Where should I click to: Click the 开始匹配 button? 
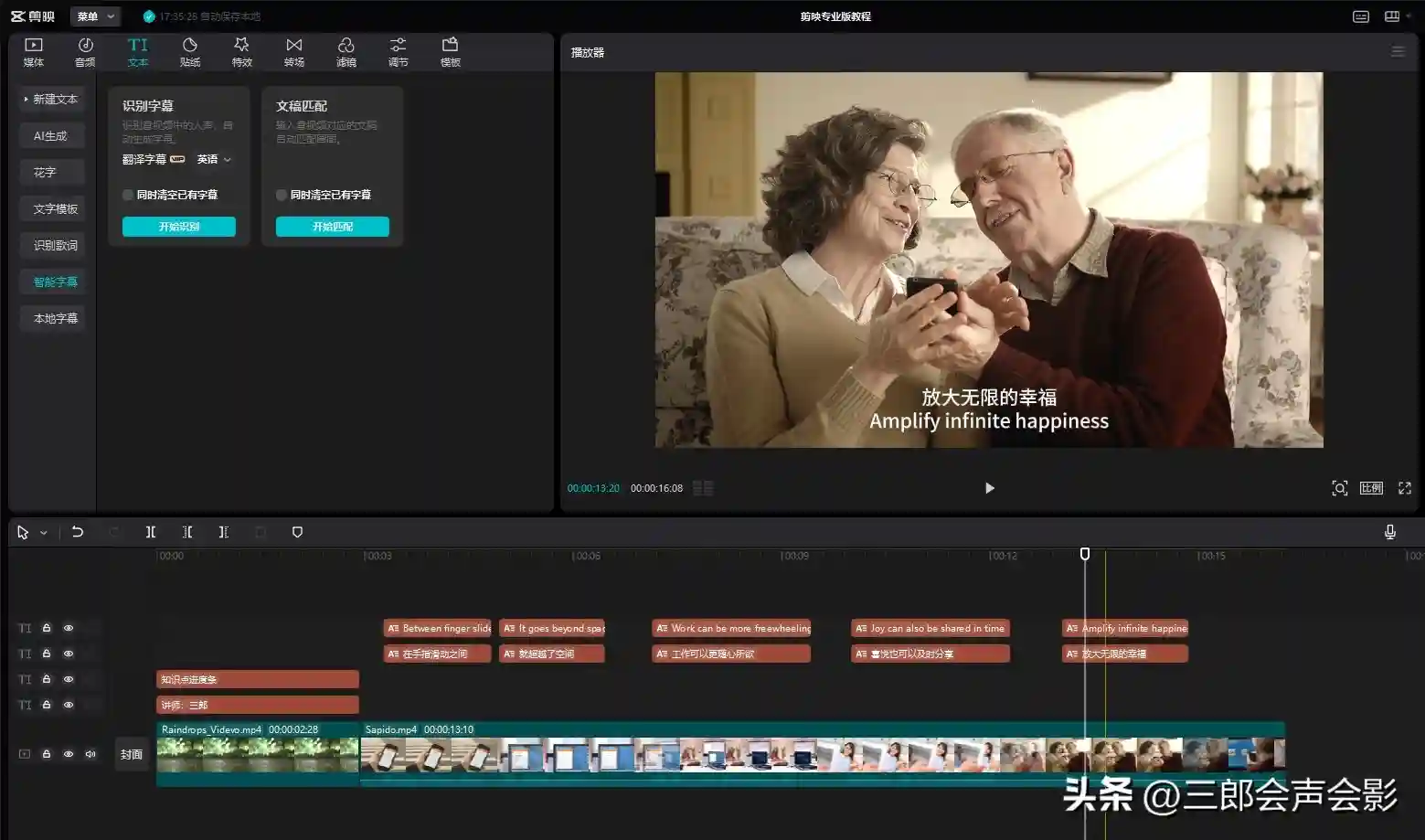tap(333, 227)
